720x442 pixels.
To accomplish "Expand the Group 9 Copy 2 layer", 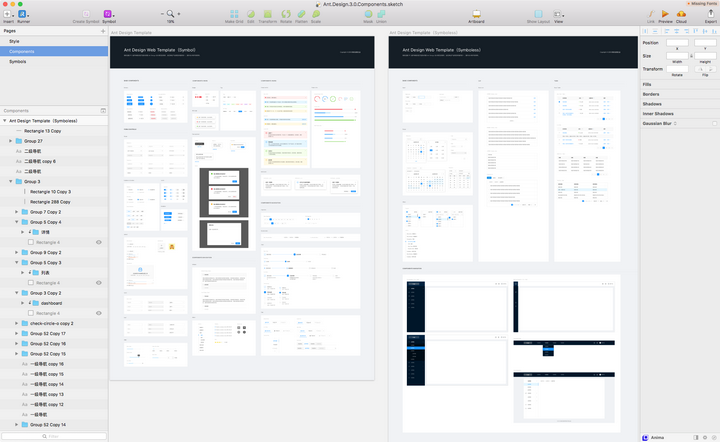I will tap(17, 252).
